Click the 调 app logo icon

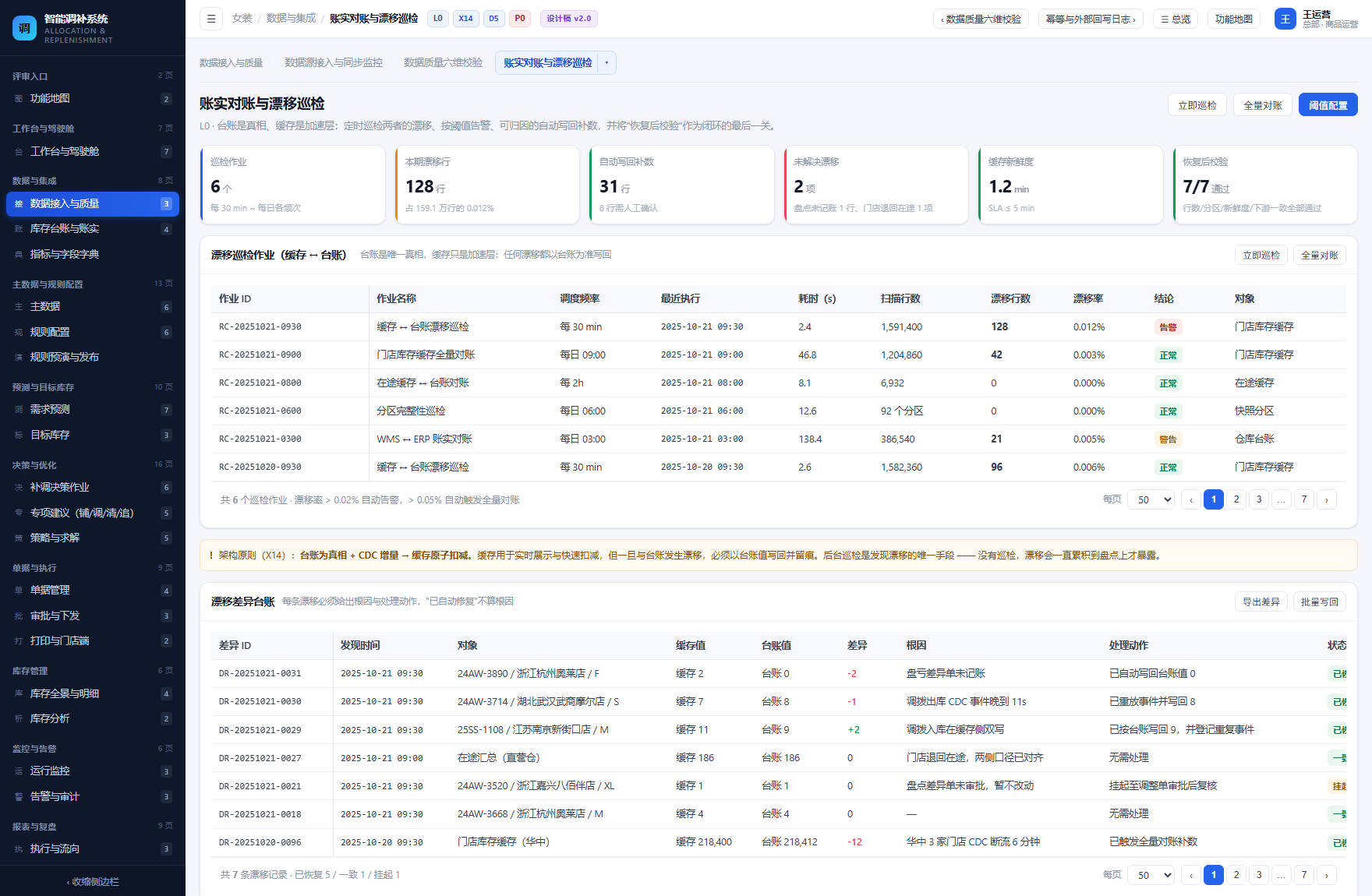pos(24,28)
